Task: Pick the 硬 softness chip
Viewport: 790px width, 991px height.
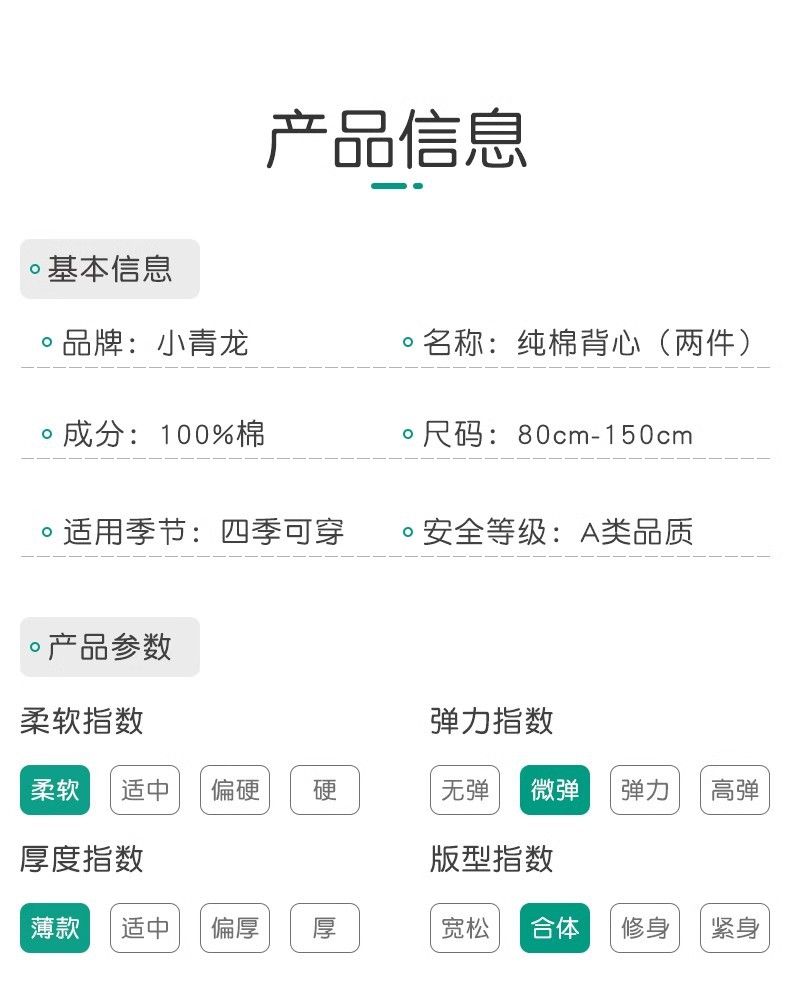Action: tap(325, 790)
